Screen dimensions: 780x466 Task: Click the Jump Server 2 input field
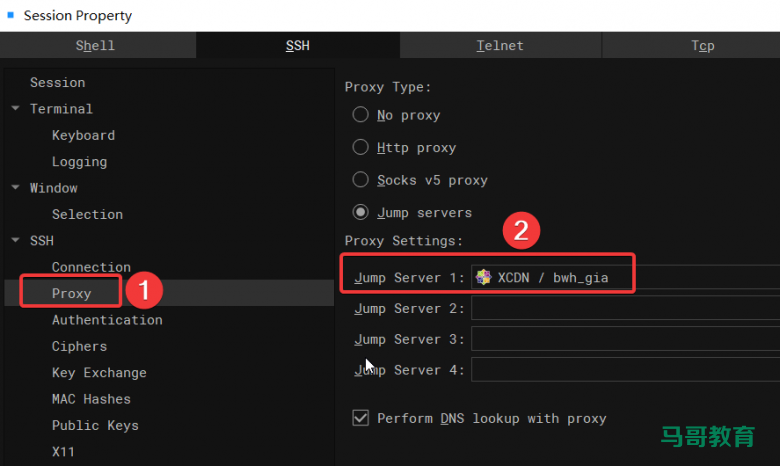pos(625,309)
